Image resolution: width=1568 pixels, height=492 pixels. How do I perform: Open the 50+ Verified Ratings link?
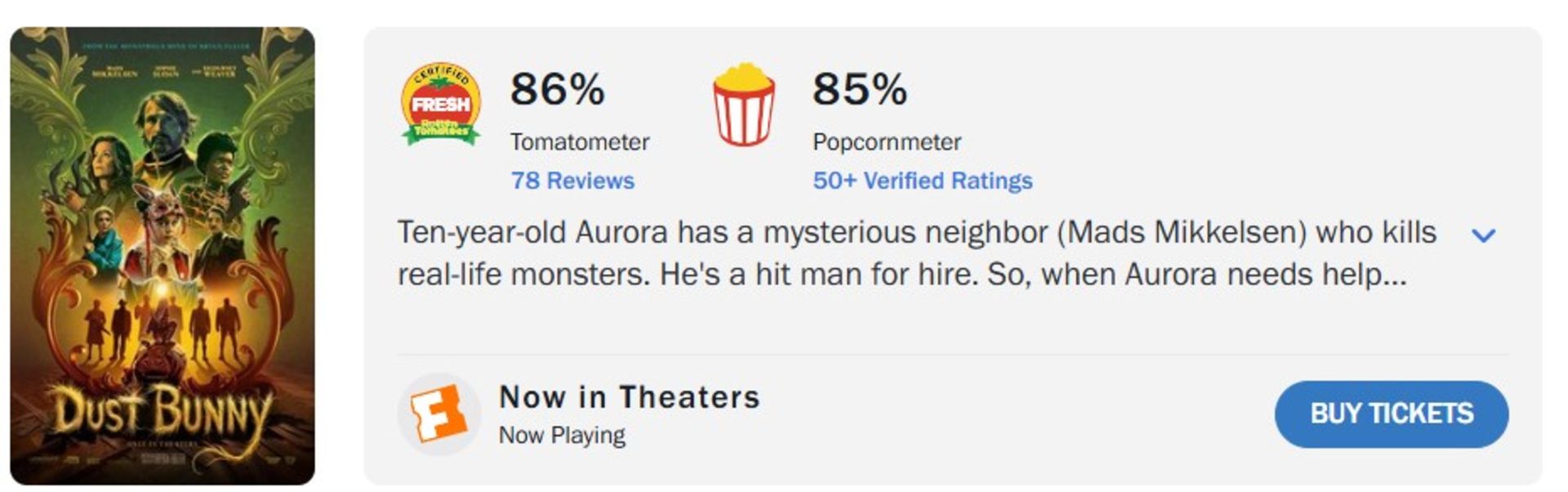[922, 181]
